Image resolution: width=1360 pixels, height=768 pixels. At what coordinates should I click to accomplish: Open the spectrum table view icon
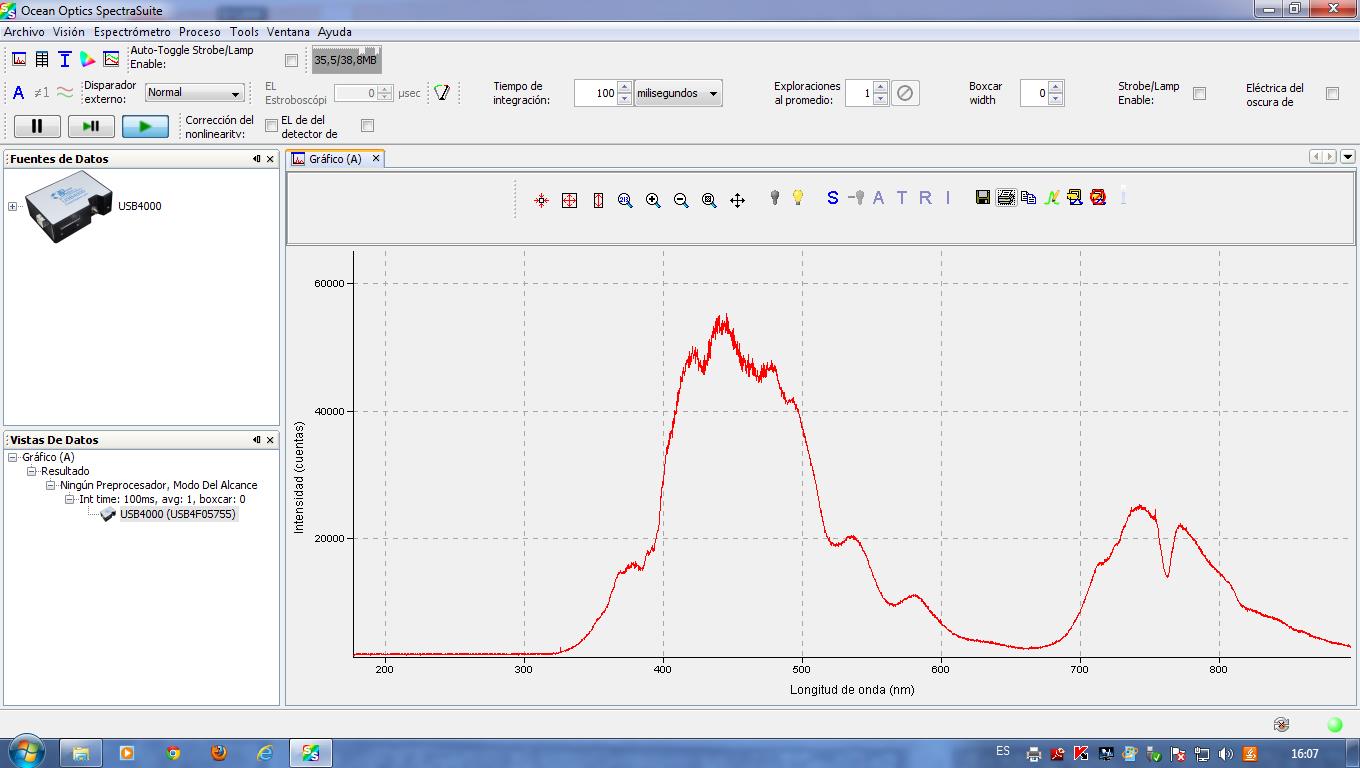coord(42,59)
